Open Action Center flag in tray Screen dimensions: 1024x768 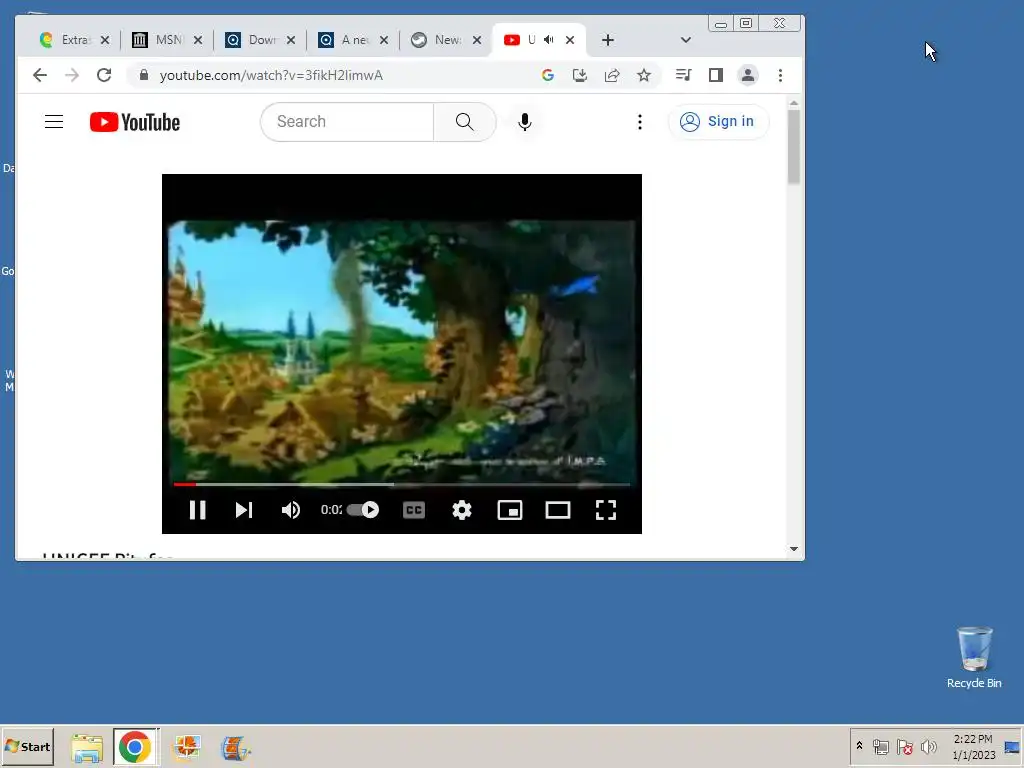point(904,746)
